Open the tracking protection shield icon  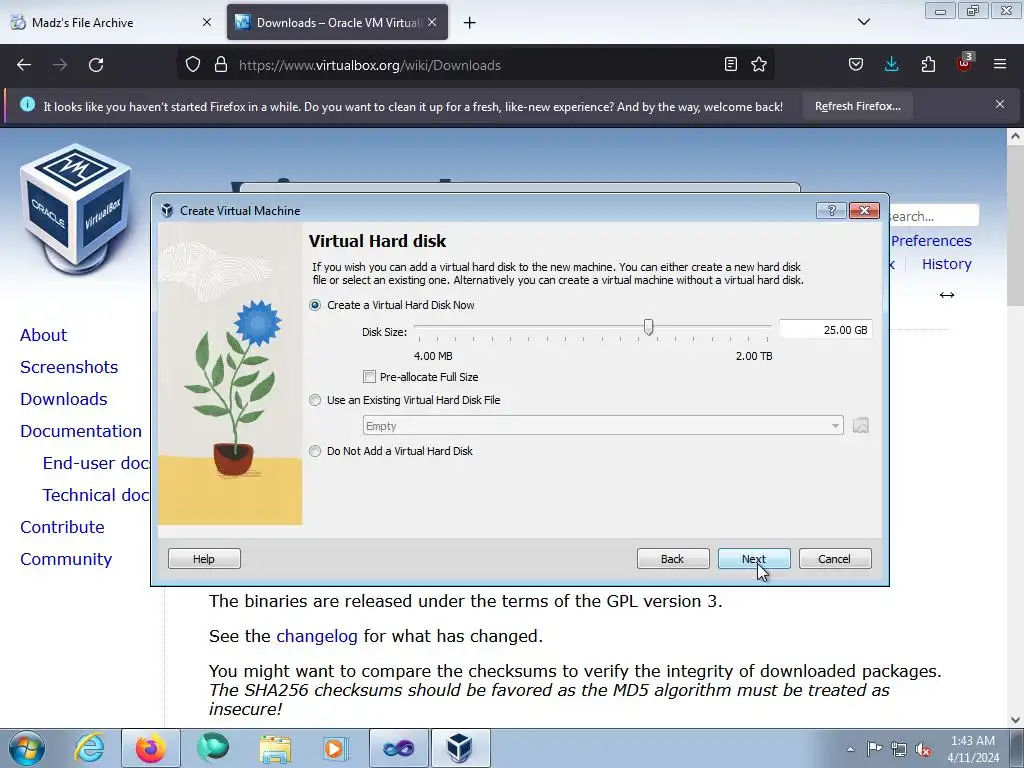pos(193,65)
